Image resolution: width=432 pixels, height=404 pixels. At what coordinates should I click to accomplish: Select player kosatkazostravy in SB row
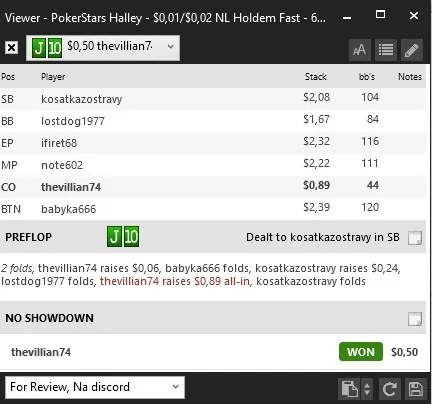coord(82,99)
